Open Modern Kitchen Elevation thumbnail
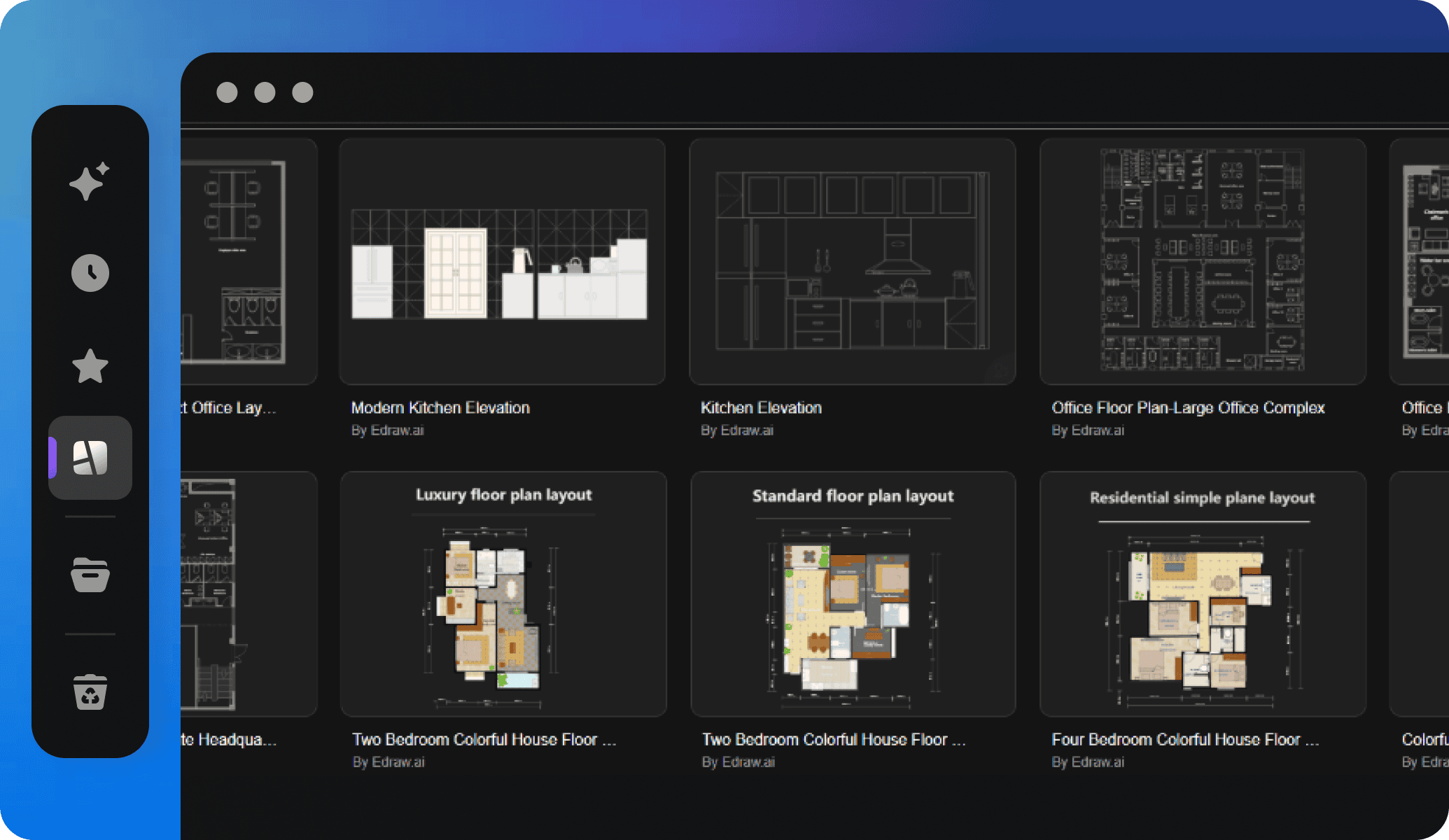Viewport: 1449px width, 840px height. (x=502, y=261)
